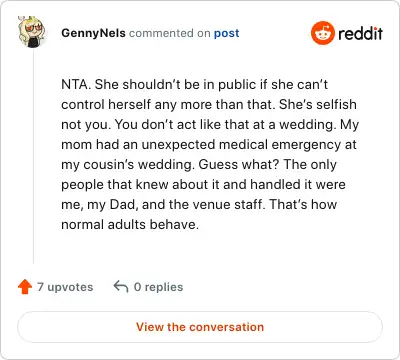Click the words "She's selfish" in comment
Image resolution: width=400 pixels, height=360 pixels.
pyautogui.click(x=318, y=104)
